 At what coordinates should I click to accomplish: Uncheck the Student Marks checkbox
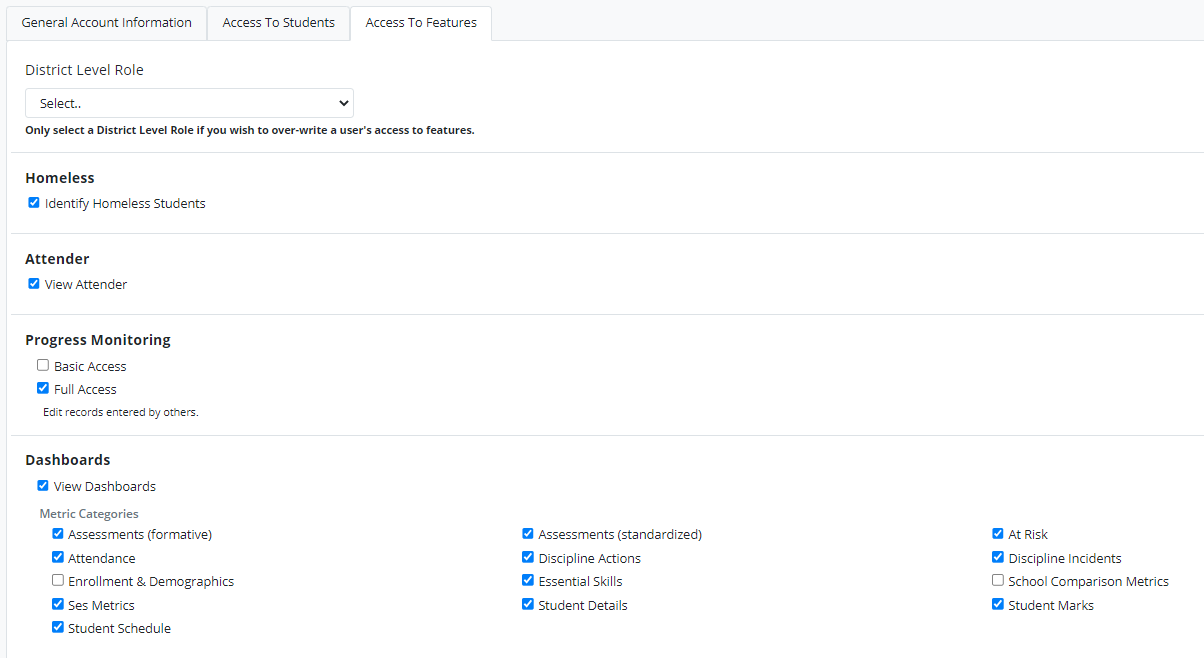point(998,605)
